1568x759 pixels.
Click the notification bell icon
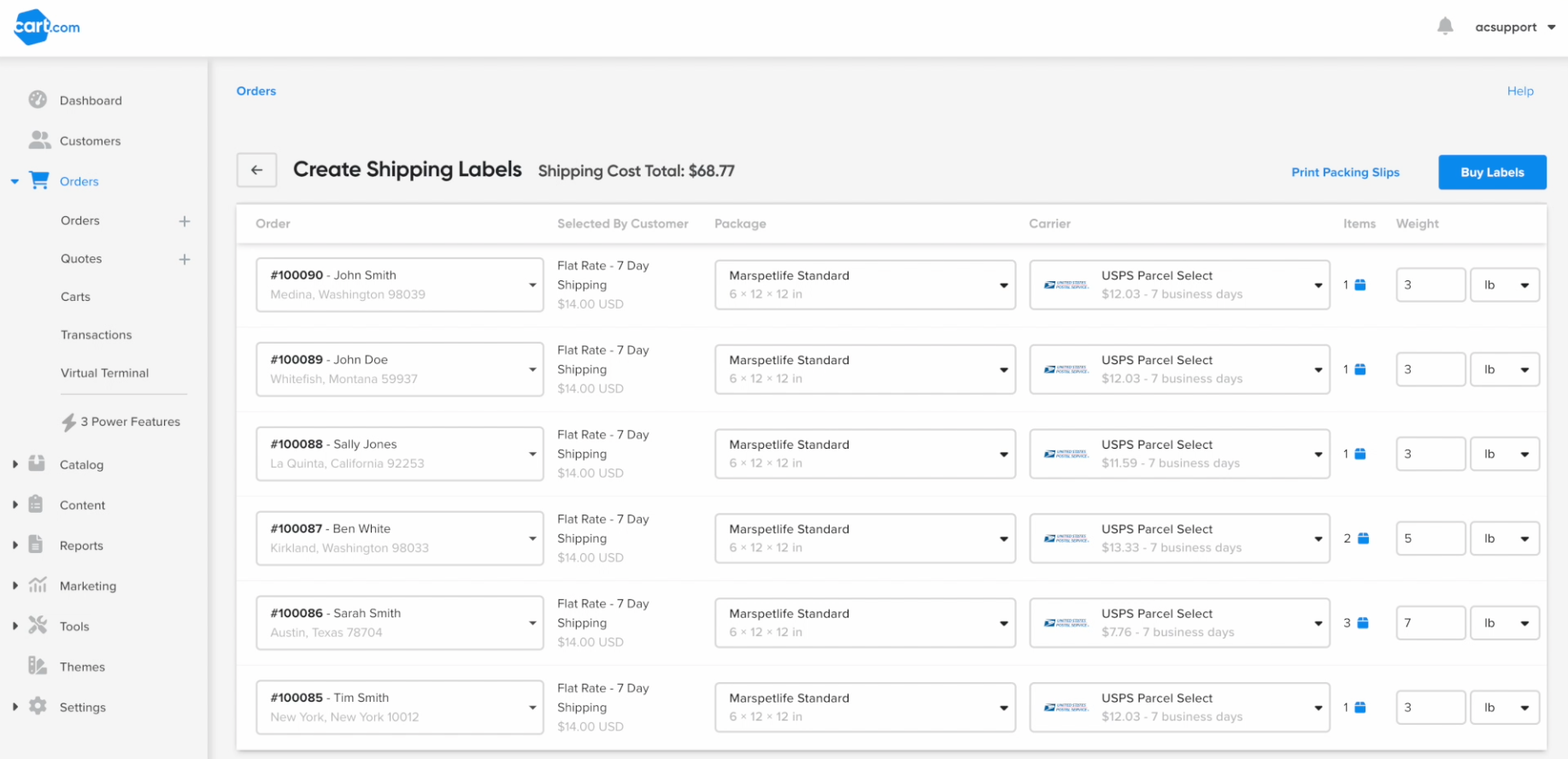[1444, 26]
